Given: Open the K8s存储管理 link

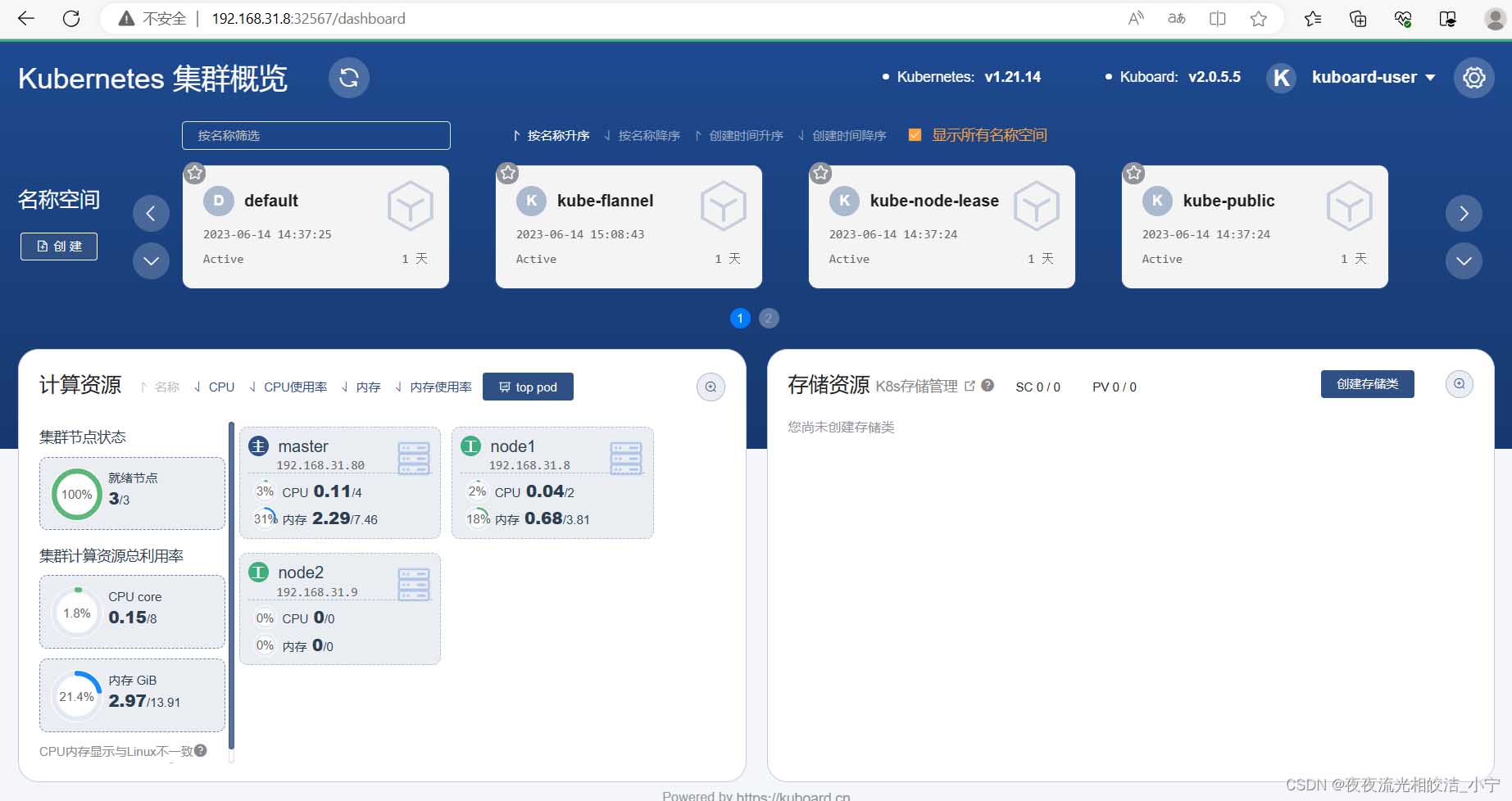Looking at the screenshot, I should pos(925,387).
